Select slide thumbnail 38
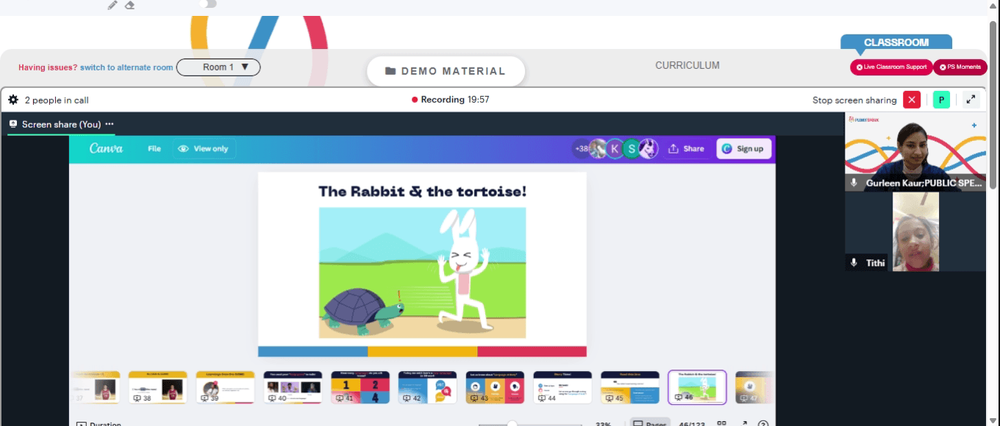1000x426 pixels. click(x=158, y=387)
